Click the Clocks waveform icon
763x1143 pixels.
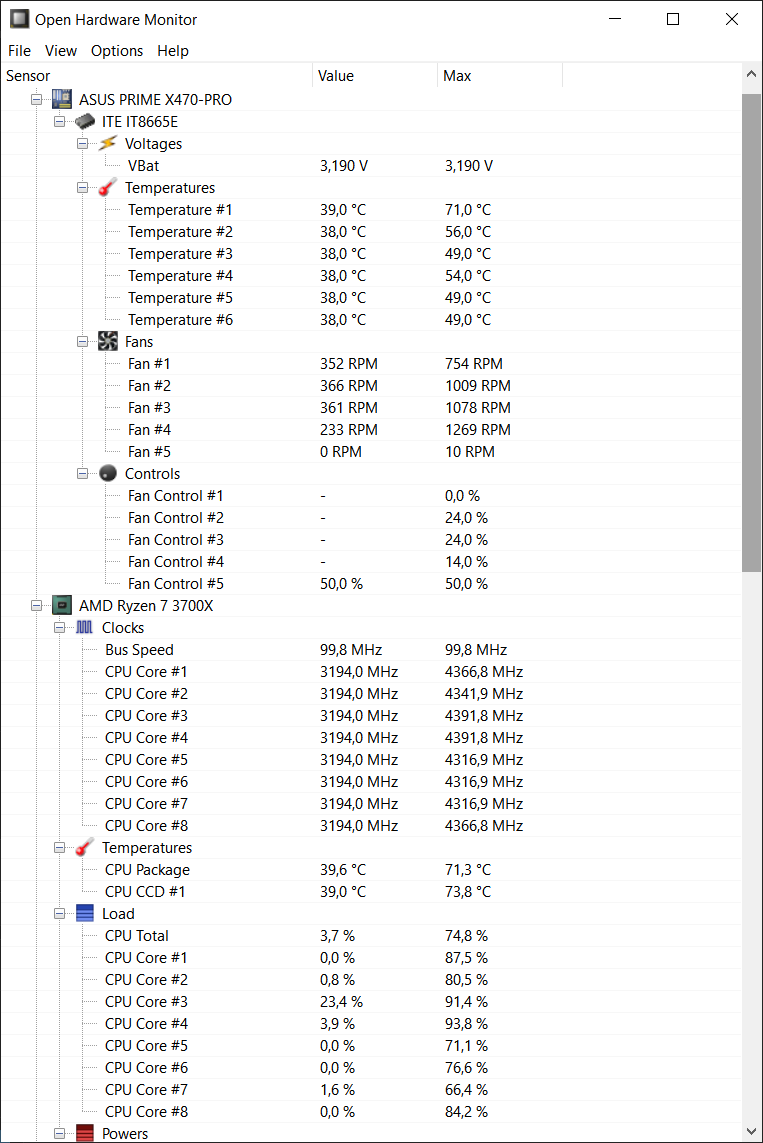click(x=85, y=627)
